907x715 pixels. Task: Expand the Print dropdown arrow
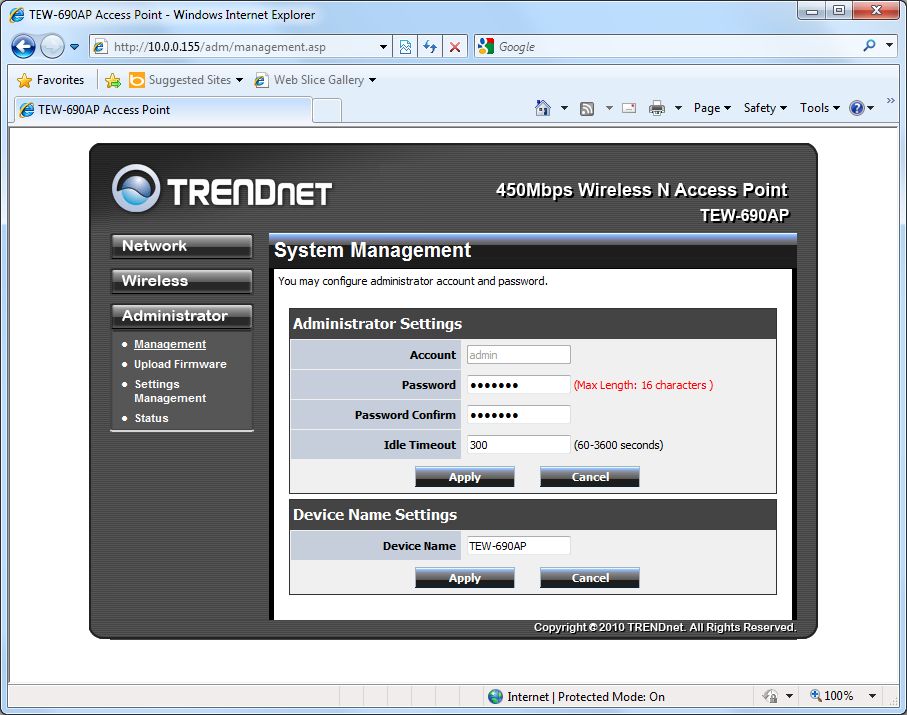click(x=679, y=108)
